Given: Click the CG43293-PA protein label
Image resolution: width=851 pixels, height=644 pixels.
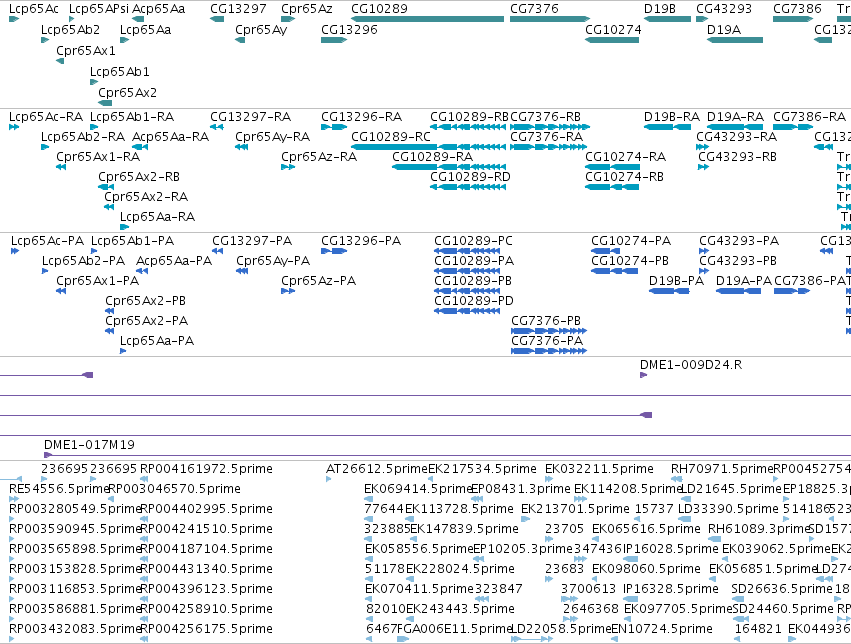Looking at the screenshot, I should (739, 240).
